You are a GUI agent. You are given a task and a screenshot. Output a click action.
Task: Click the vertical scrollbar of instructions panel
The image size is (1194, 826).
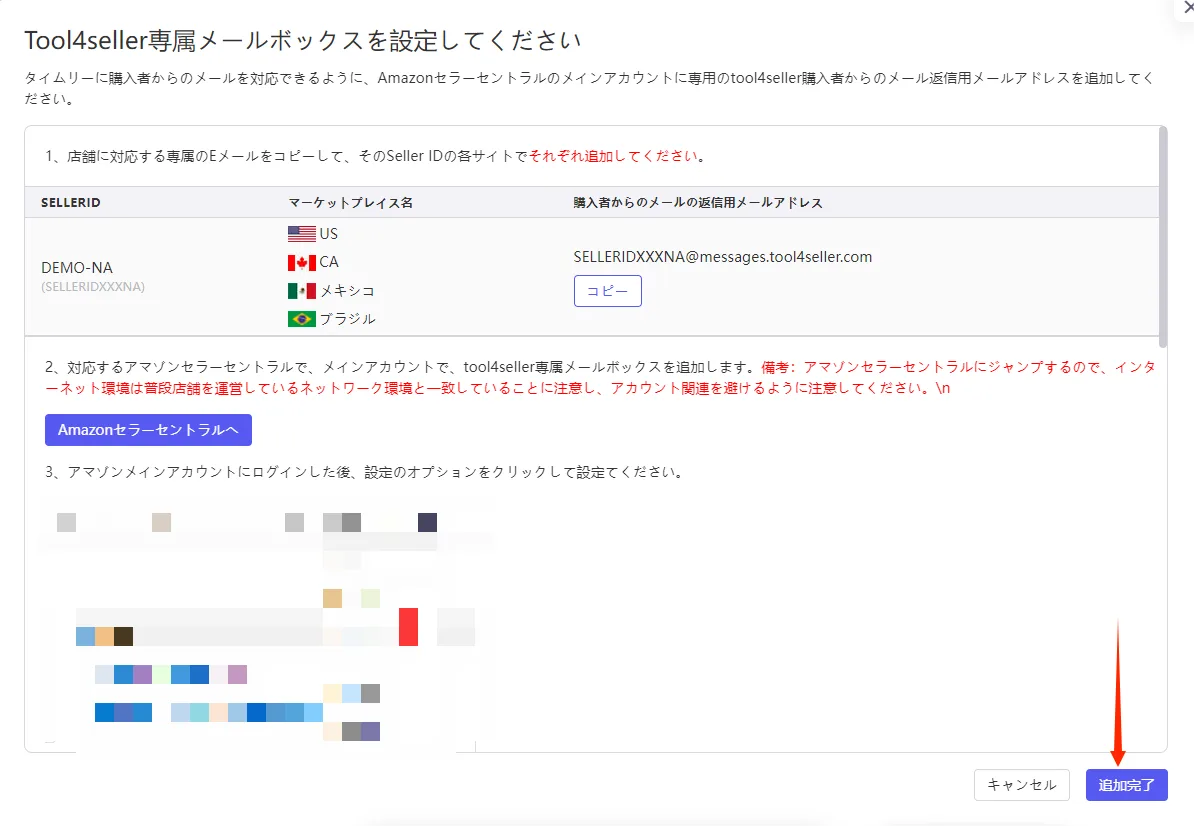point(1163,238)
